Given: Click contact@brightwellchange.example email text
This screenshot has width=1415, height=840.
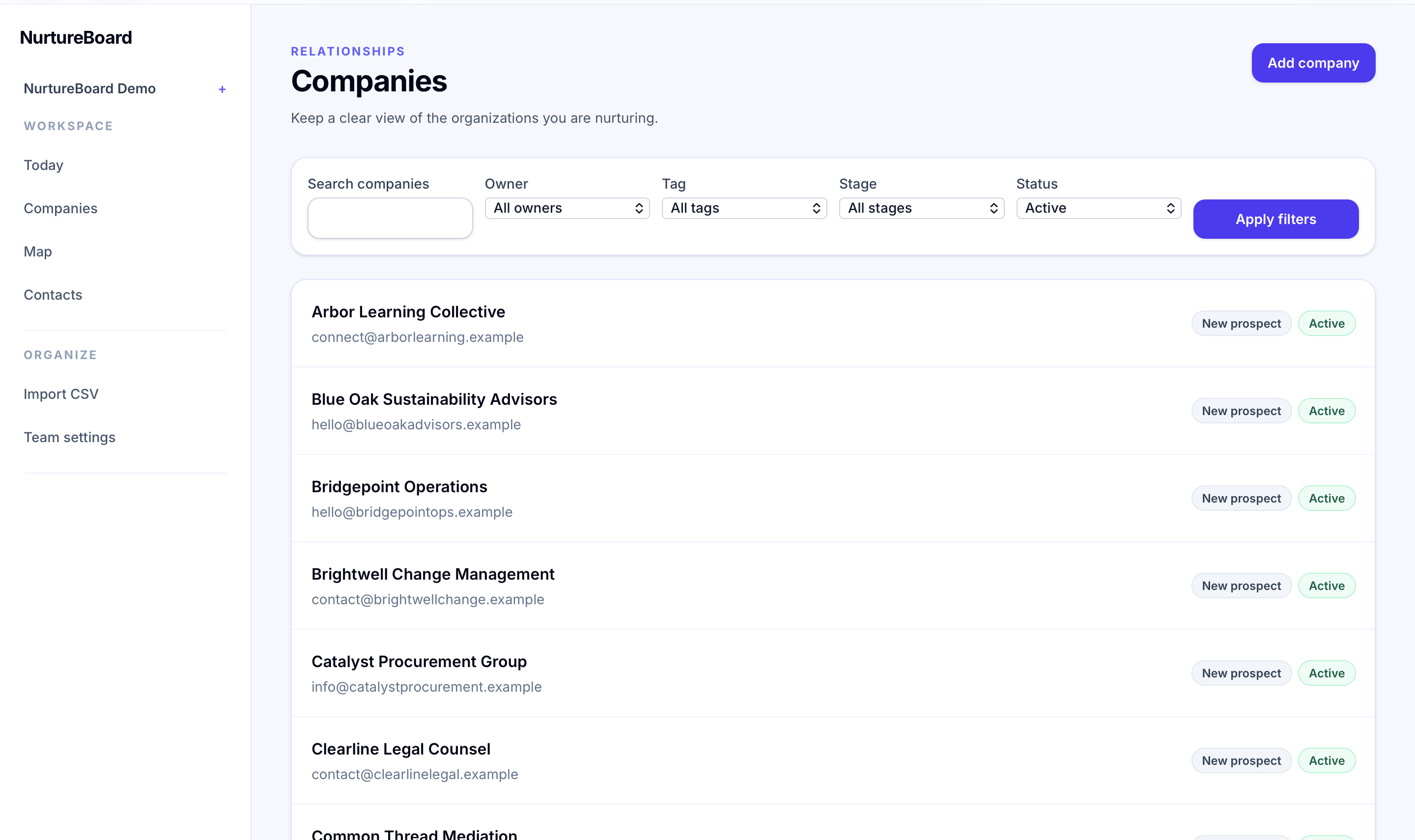Looking at the screenshot, I should pos(428,599).
